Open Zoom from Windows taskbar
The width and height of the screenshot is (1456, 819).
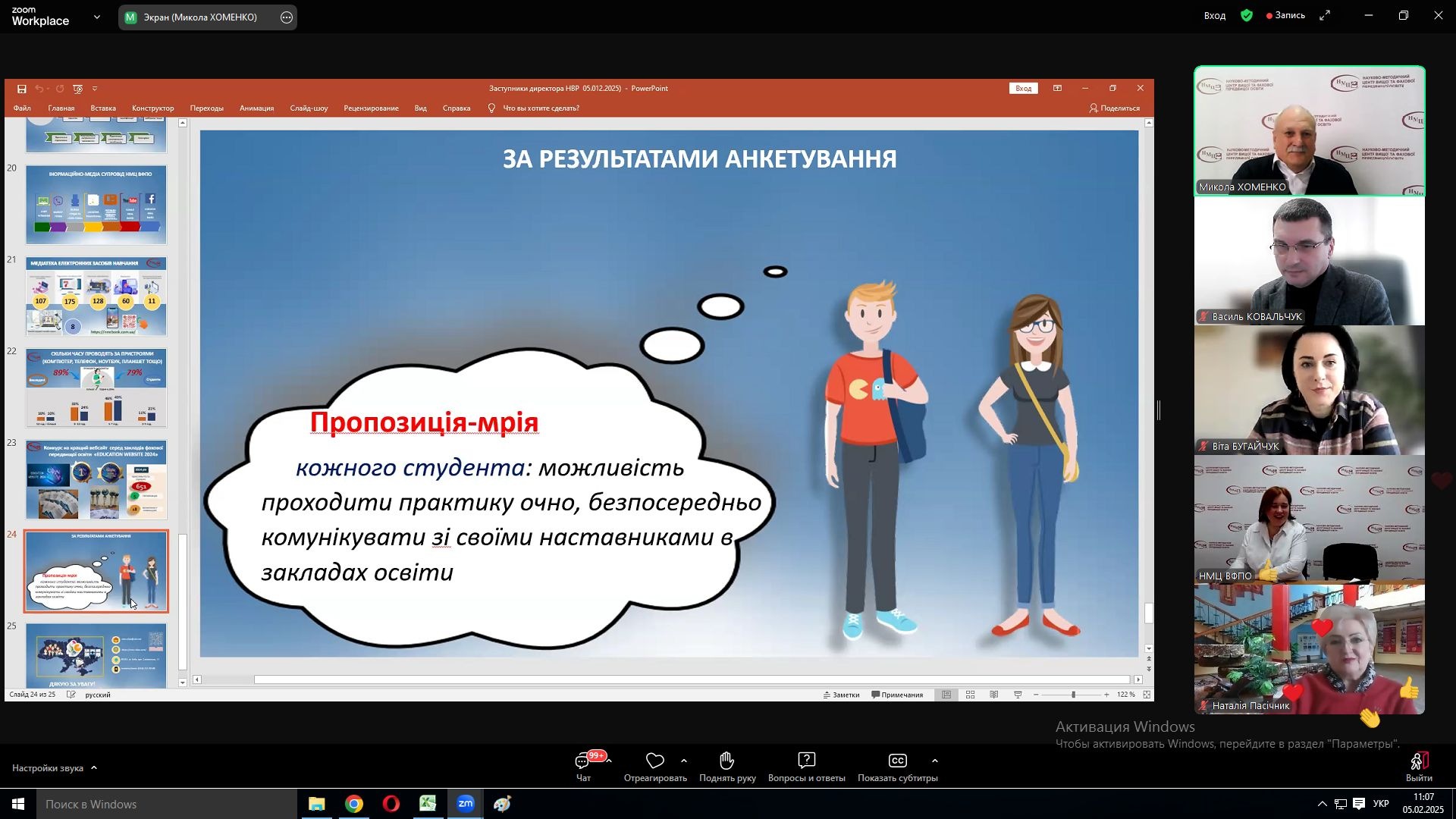[466, 805]
